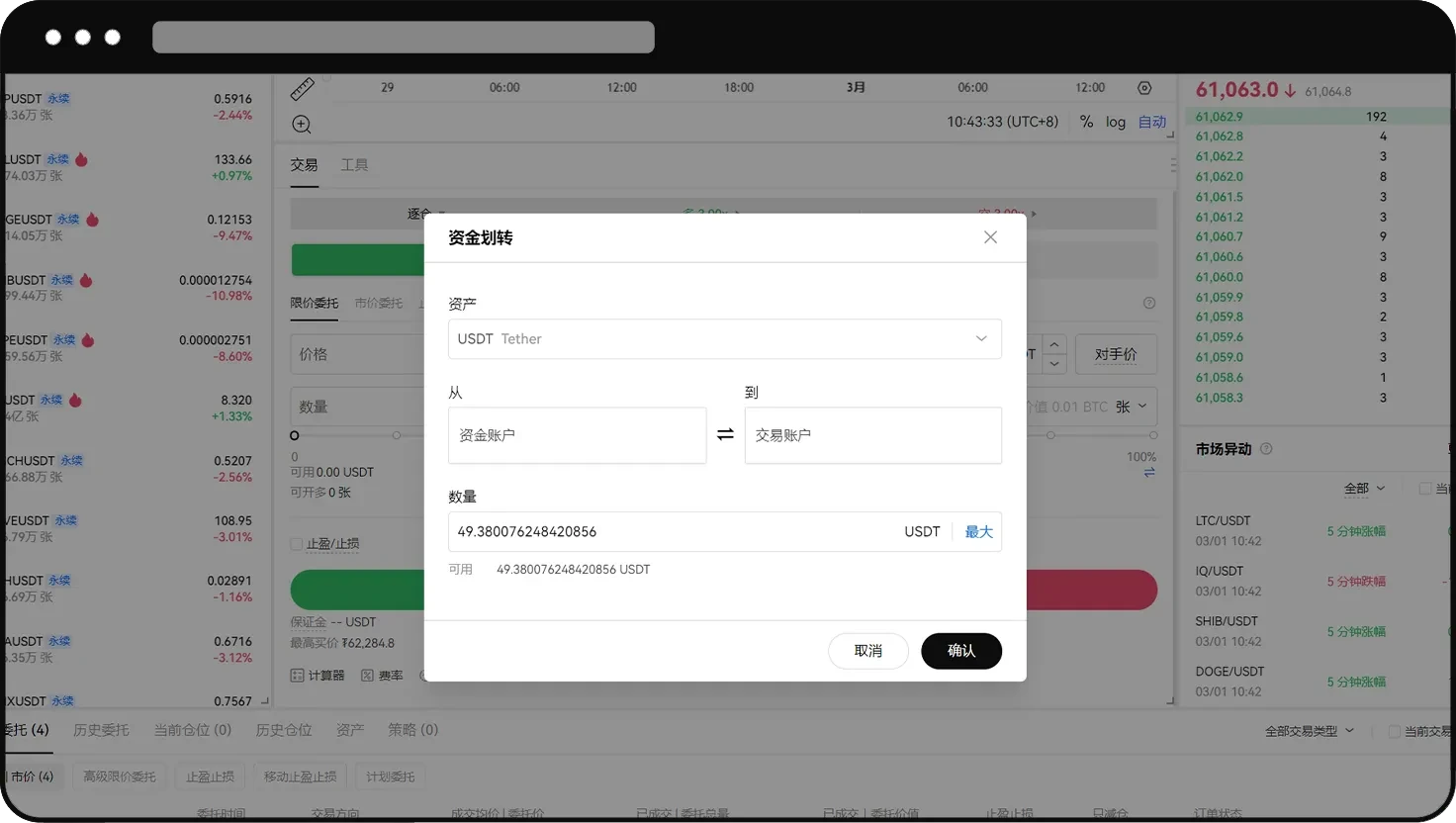Select the leftmost leverage slider handle
This screenshot has height=823, width=1456.
click(x=294, y=435)
